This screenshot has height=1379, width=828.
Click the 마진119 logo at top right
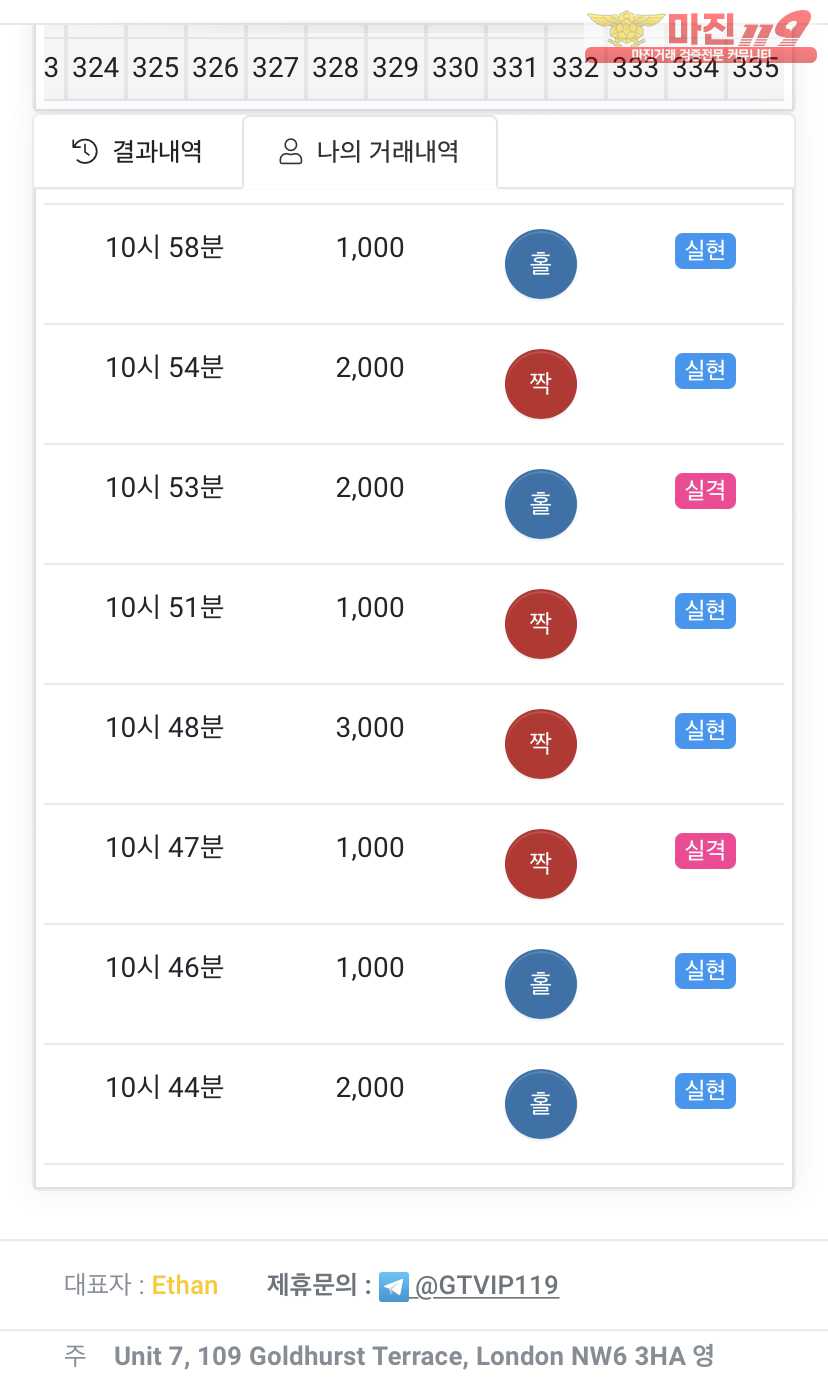click(700, 35)
